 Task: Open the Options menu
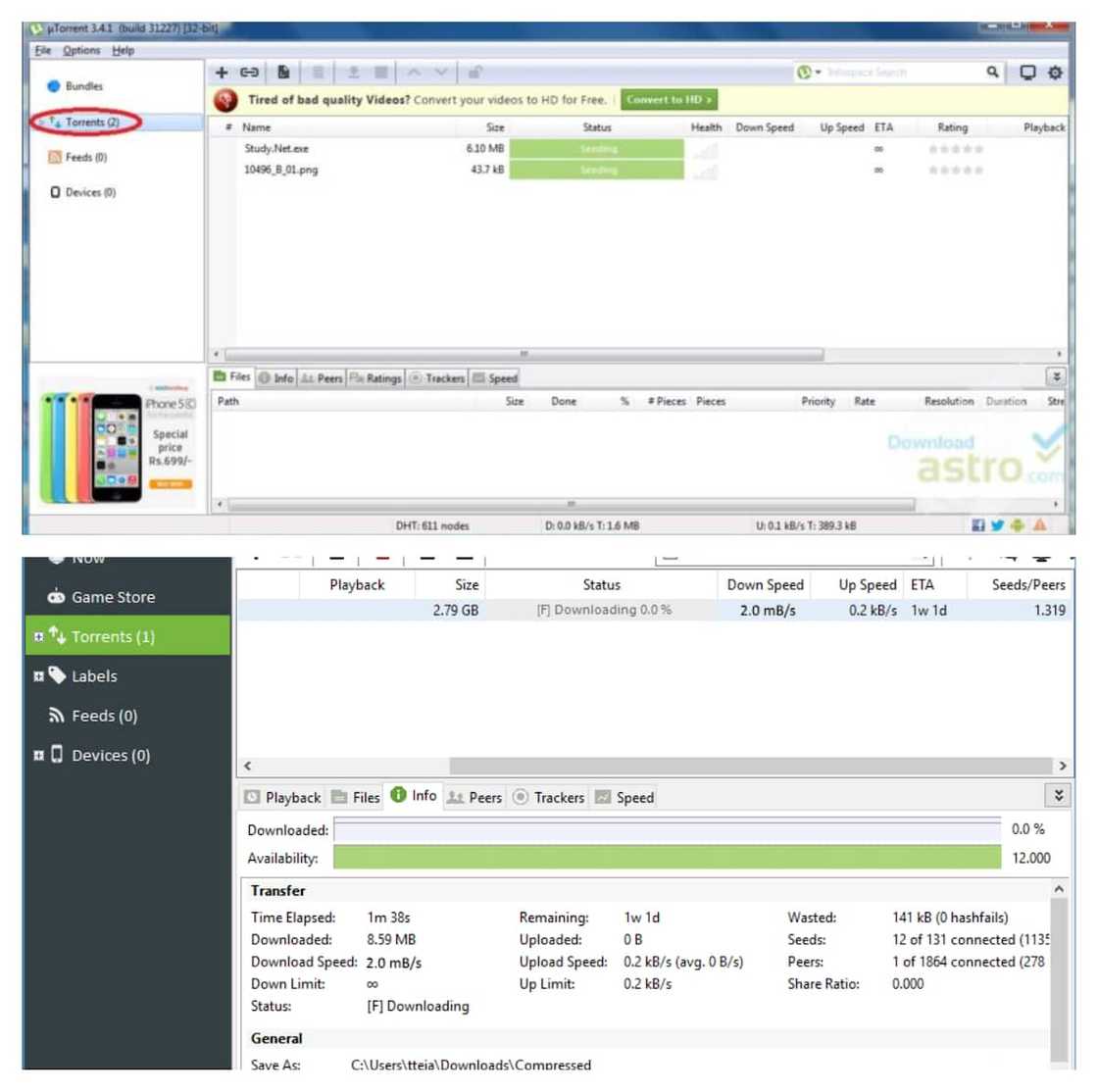pyautogui.click(x=81, y=51)
